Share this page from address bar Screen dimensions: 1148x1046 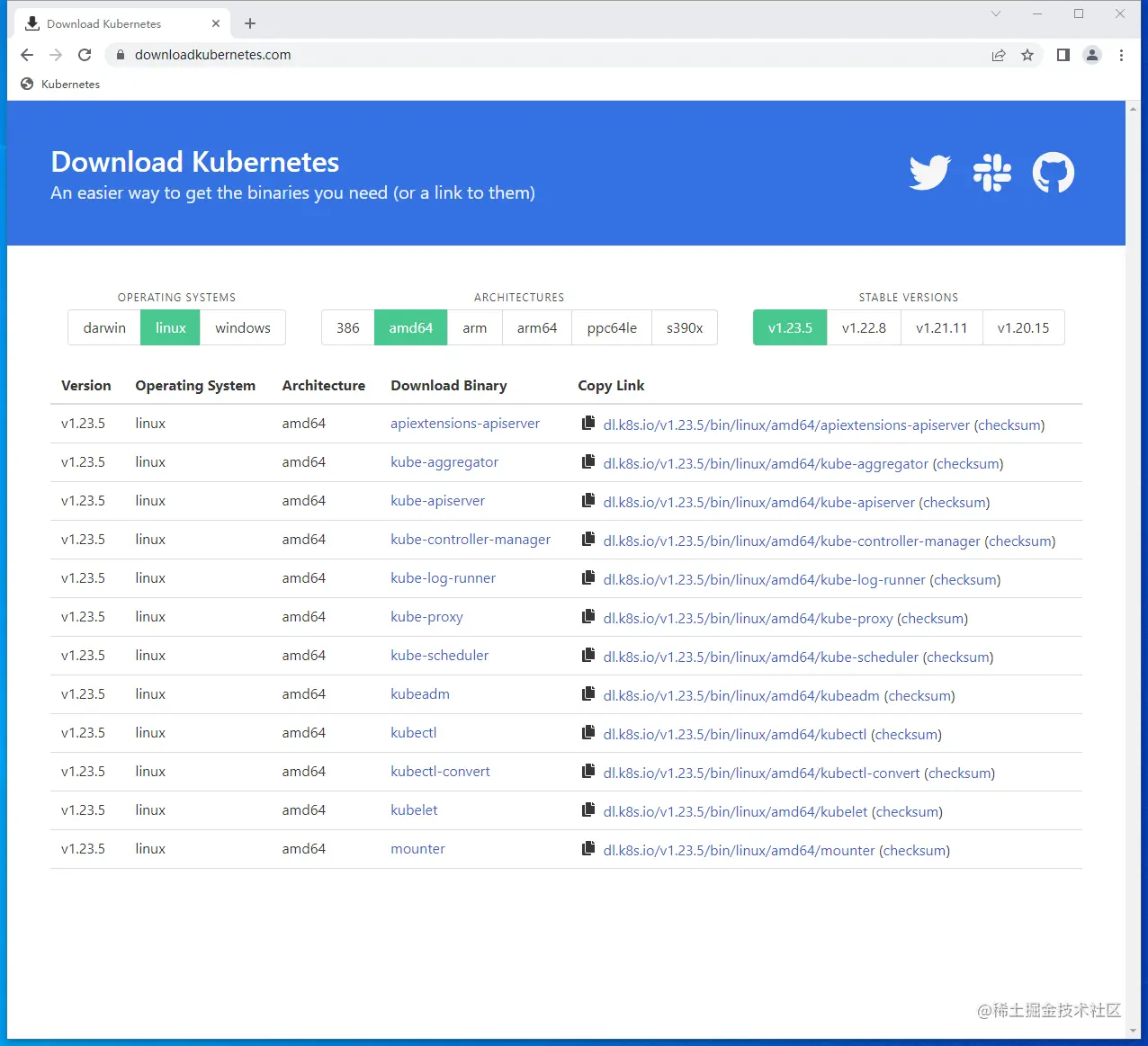pos(999,55)
